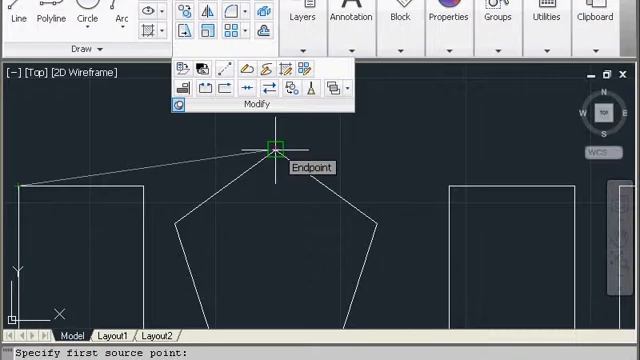Select the Arc drawing tool
This screenshot has height=360, width=640.
pos(121,12)
